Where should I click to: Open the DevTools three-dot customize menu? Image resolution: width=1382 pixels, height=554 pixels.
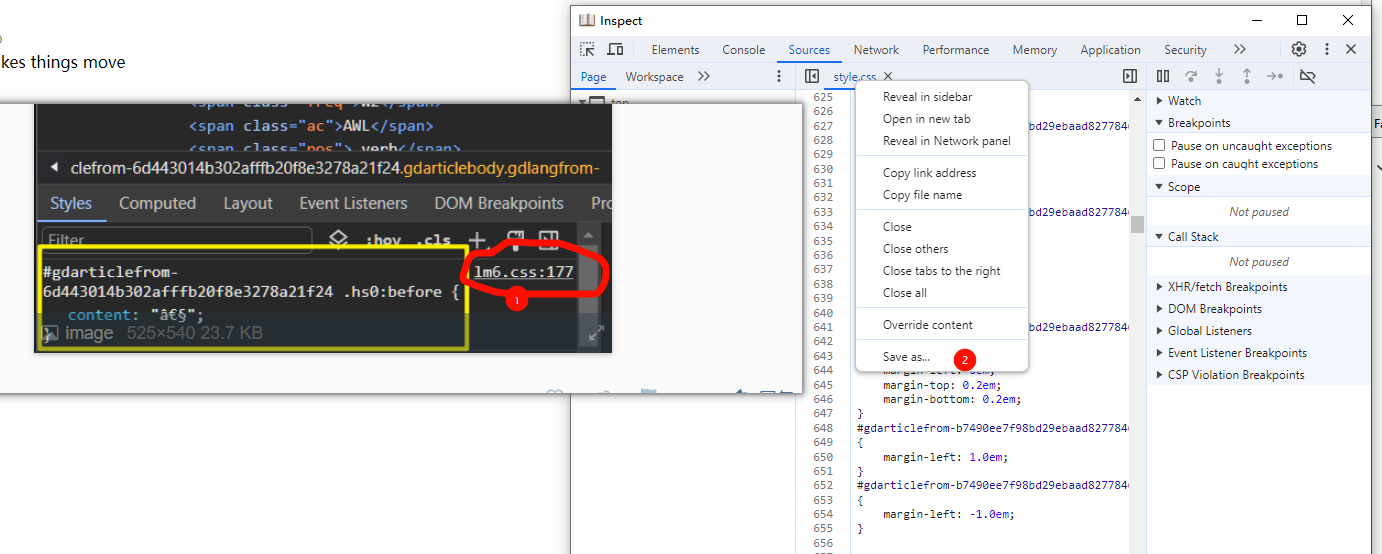(x=1327, y=50)
